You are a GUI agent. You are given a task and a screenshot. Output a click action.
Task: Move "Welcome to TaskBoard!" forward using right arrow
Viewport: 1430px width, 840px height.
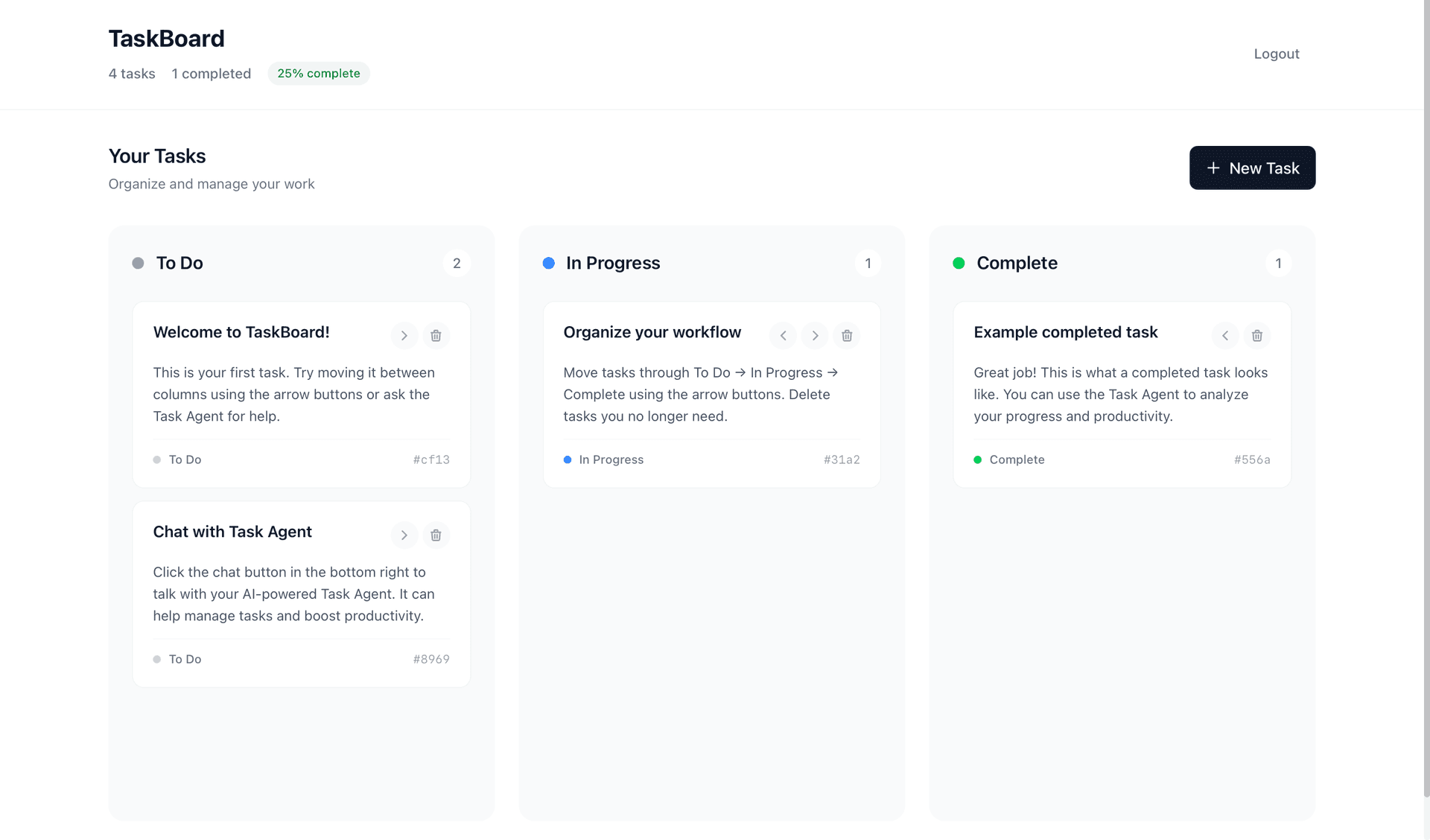[x=404, y=336]
